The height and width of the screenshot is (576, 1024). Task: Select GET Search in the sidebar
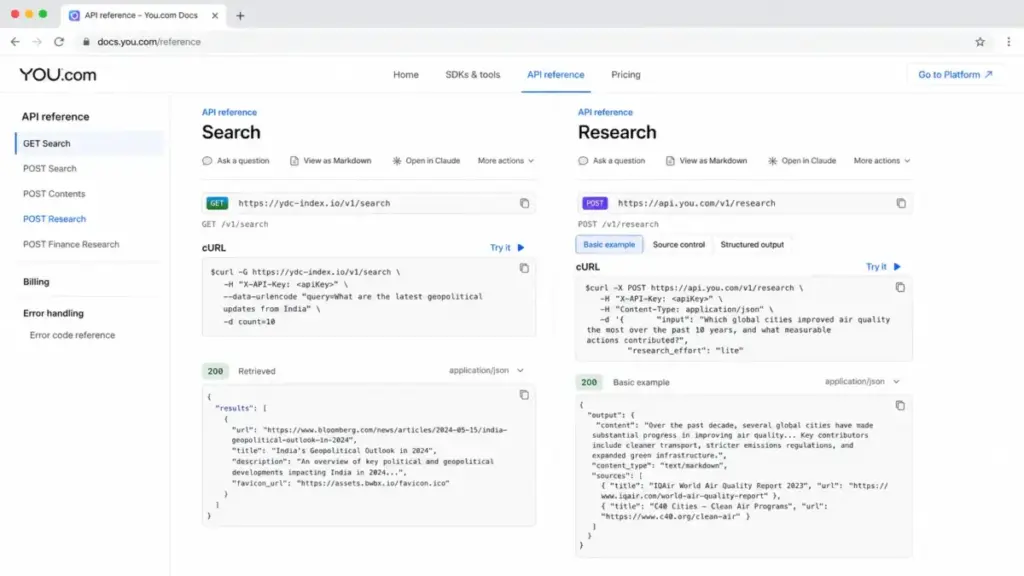90,144
